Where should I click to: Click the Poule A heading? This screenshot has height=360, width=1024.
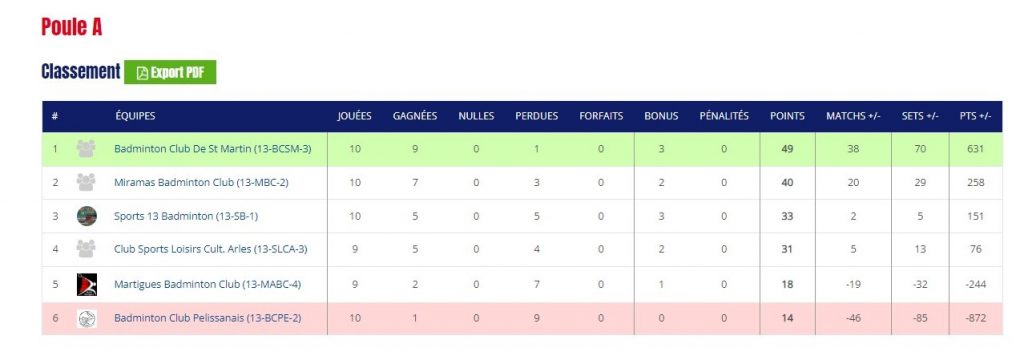pos(71,27)
